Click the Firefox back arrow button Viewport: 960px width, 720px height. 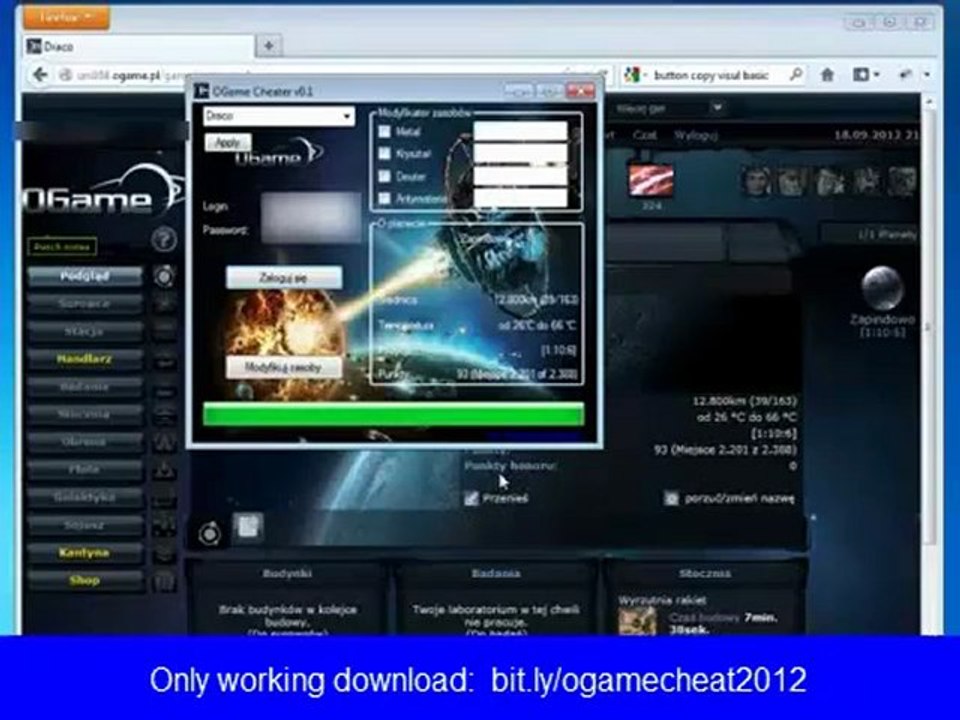point(40,75)
